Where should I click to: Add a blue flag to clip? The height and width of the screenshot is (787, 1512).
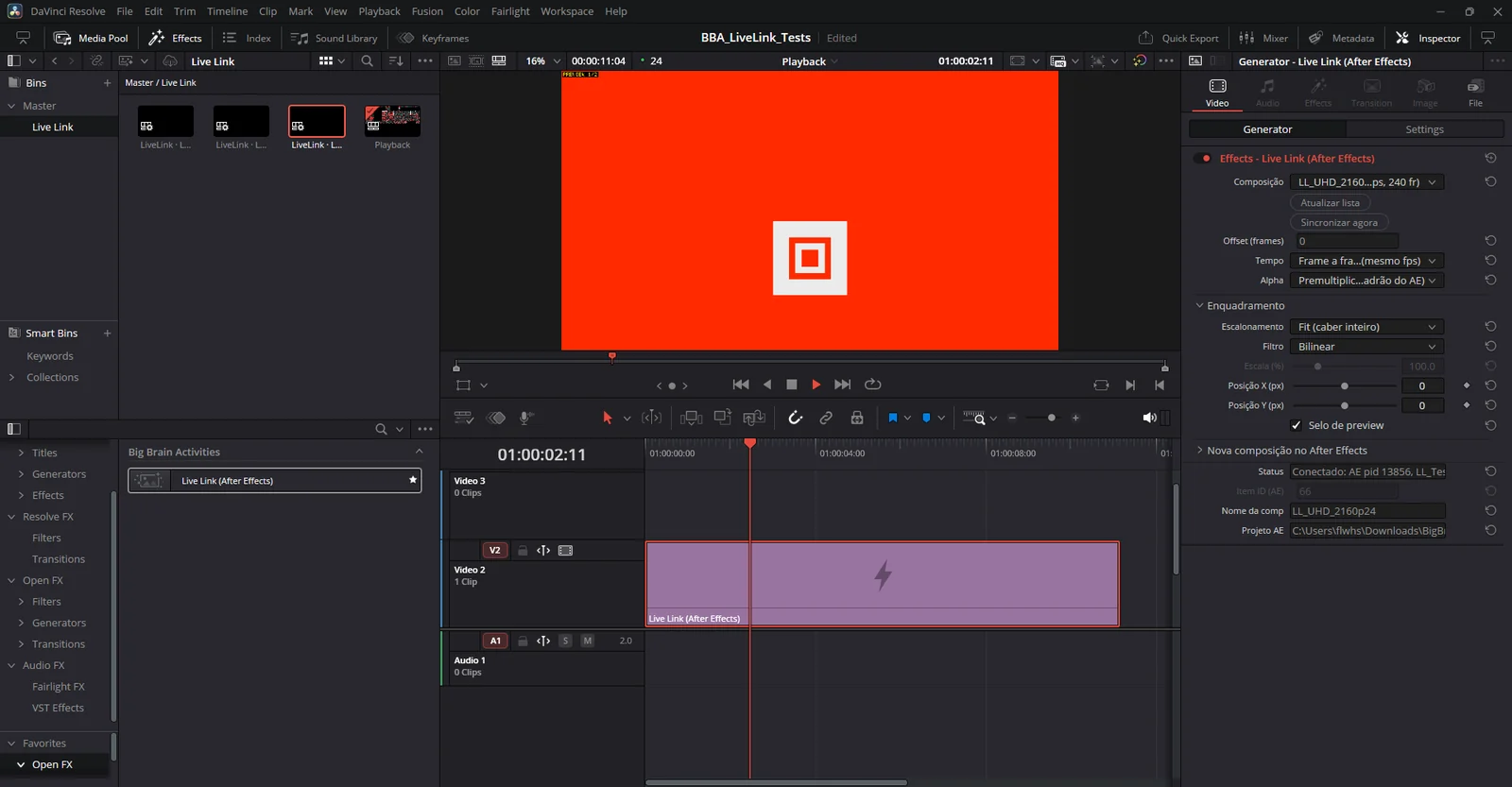point(892,418)
